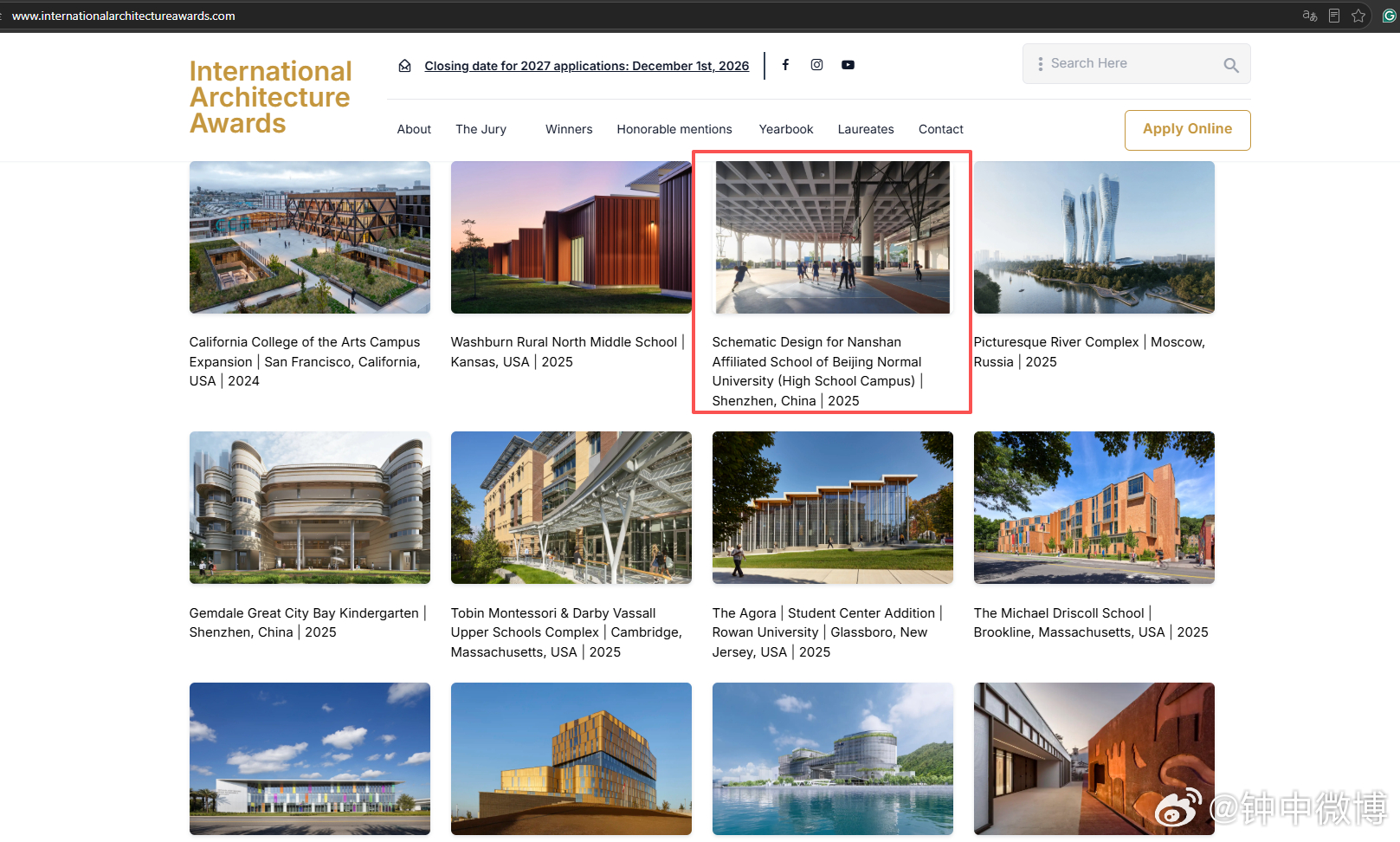Image resolution: width=1400 pixels, height=842 pixels.
Task: Open the About menu item
Action: (414, 129)
